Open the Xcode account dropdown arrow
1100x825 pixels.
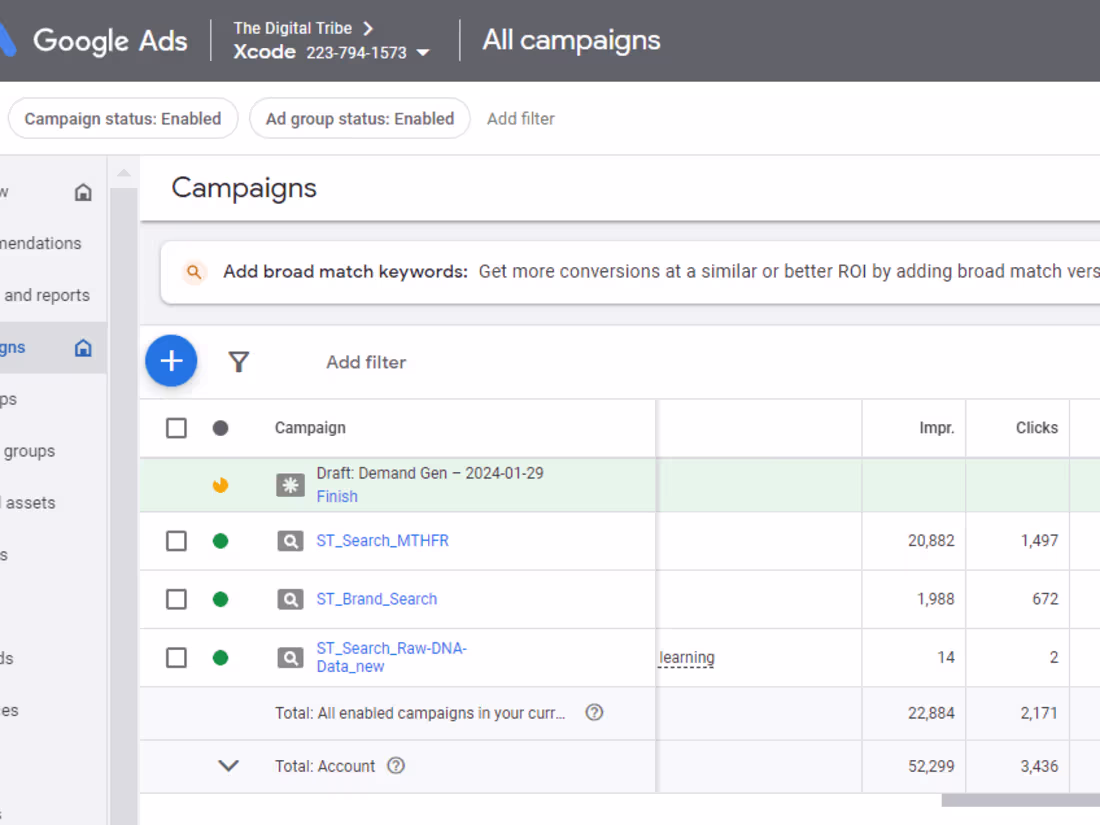click(422, 53)
